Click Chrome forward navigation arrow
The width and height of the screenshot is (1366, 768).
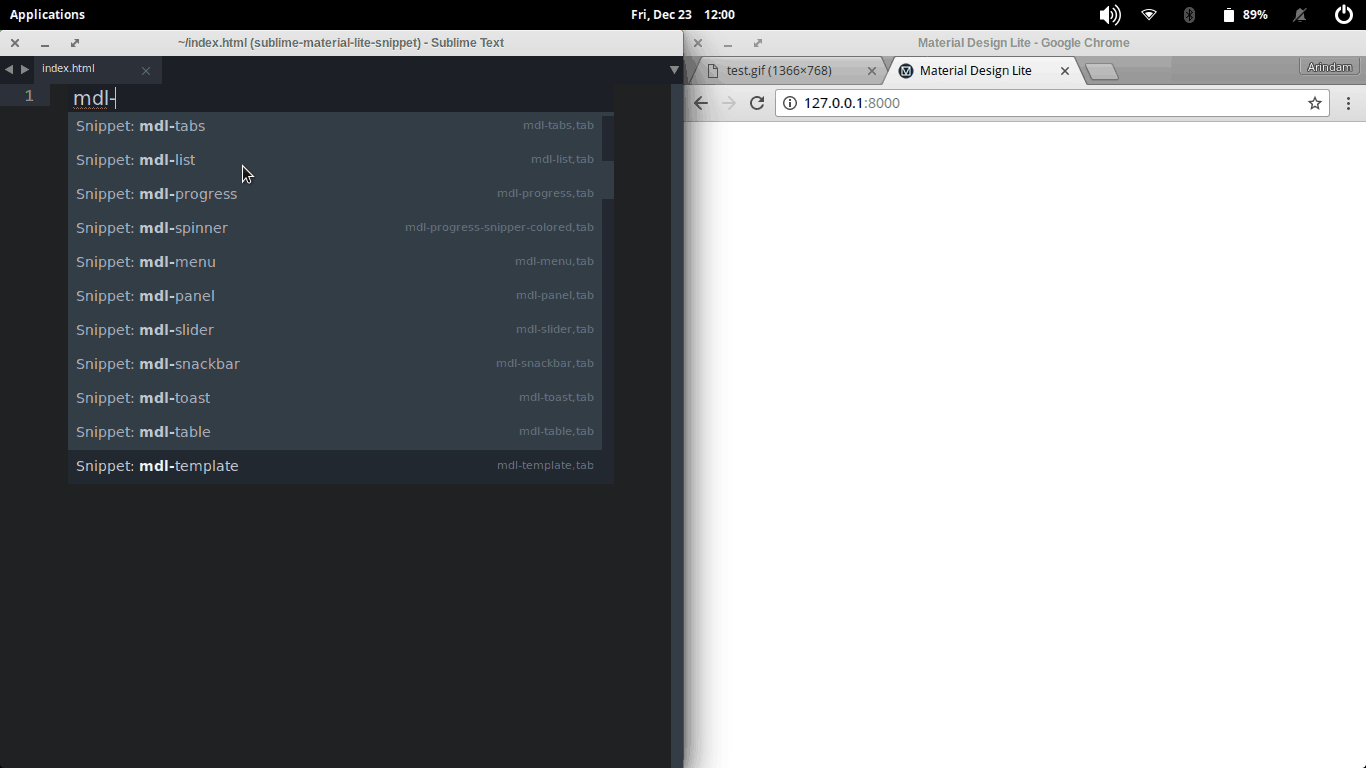[x=729, y=103]
